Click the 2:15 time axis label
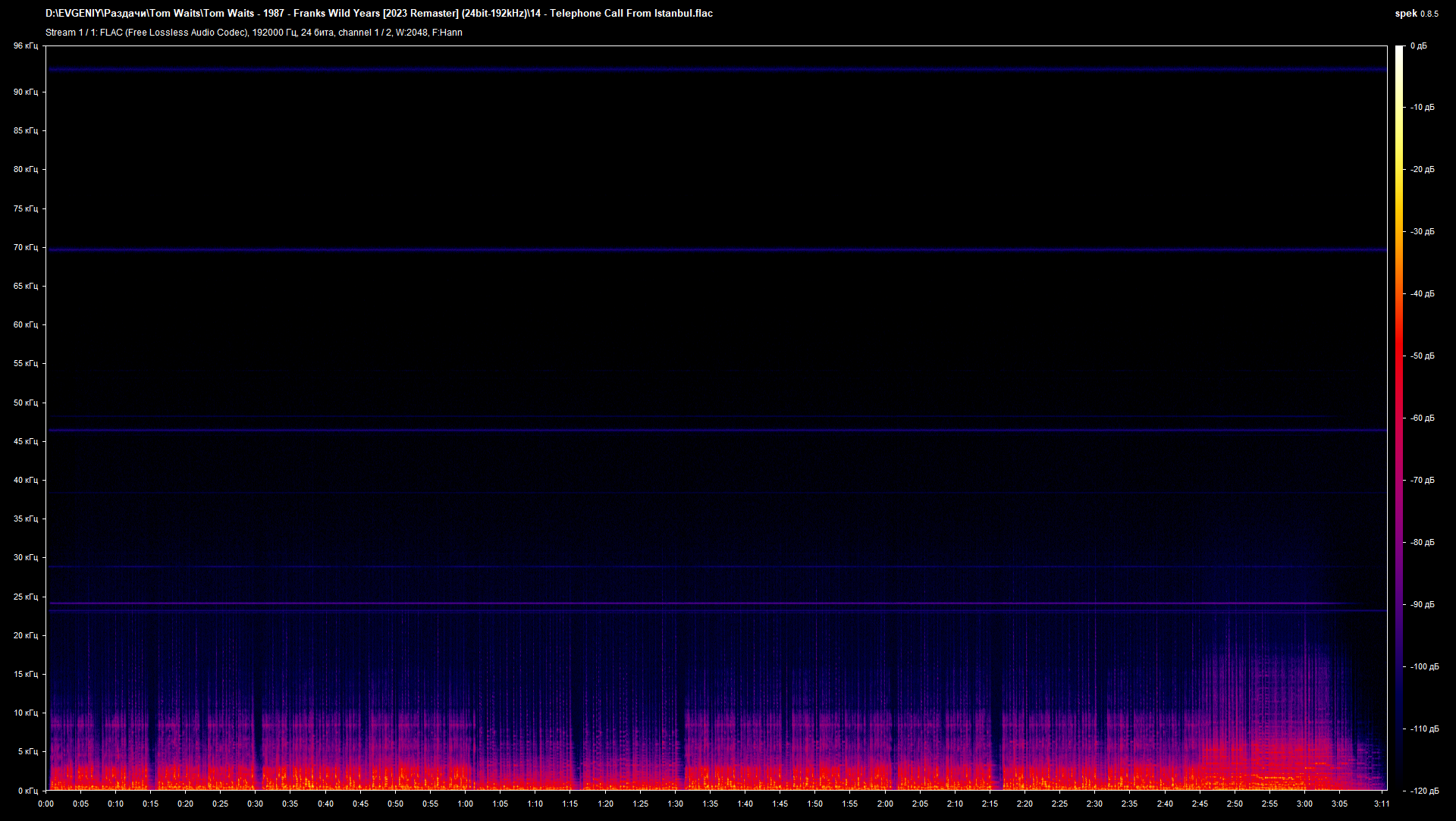The image size is (1456, 821). [990, 804]
